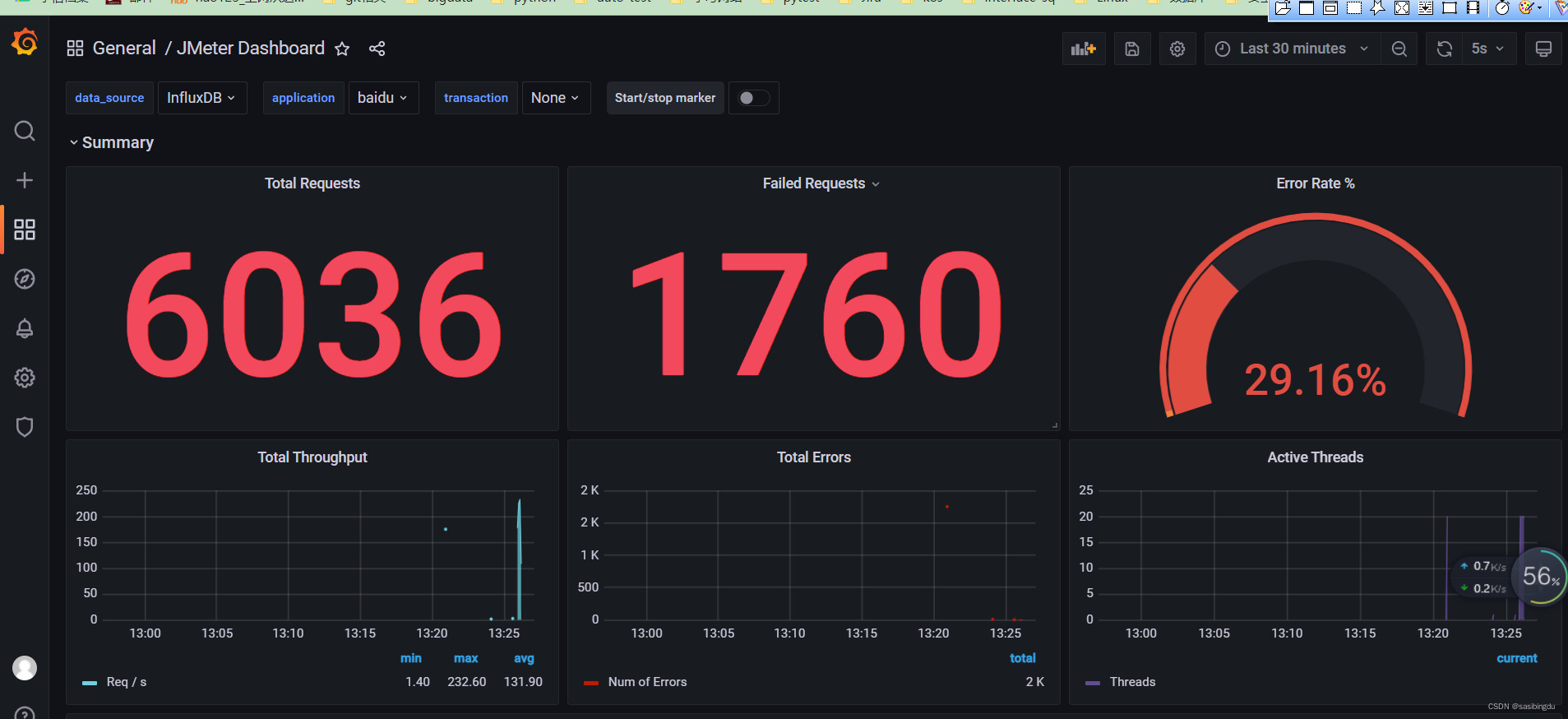Click the Req / s legend color swatch
1568x719 pixels.
tap(90, 683)
